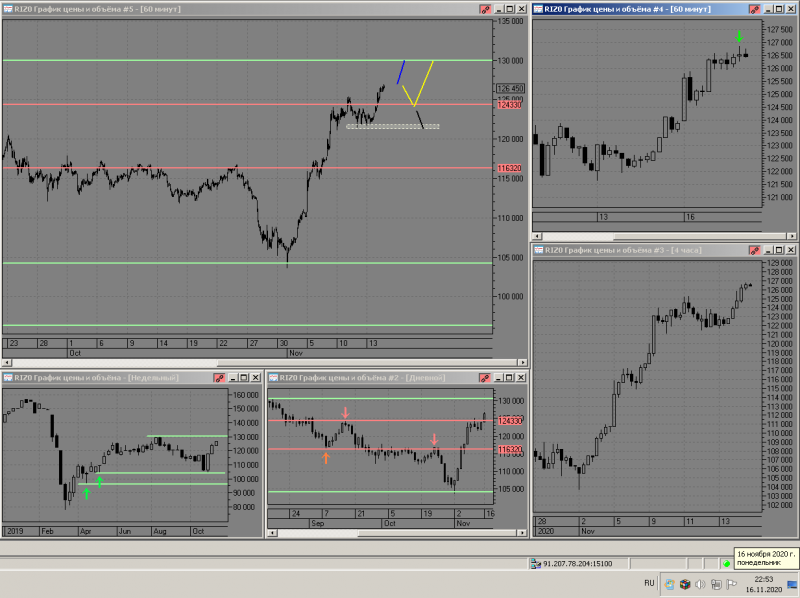Select the green arrow marker in chart #4
Viewport: 800px width, 598px height.
pos(739,36)
